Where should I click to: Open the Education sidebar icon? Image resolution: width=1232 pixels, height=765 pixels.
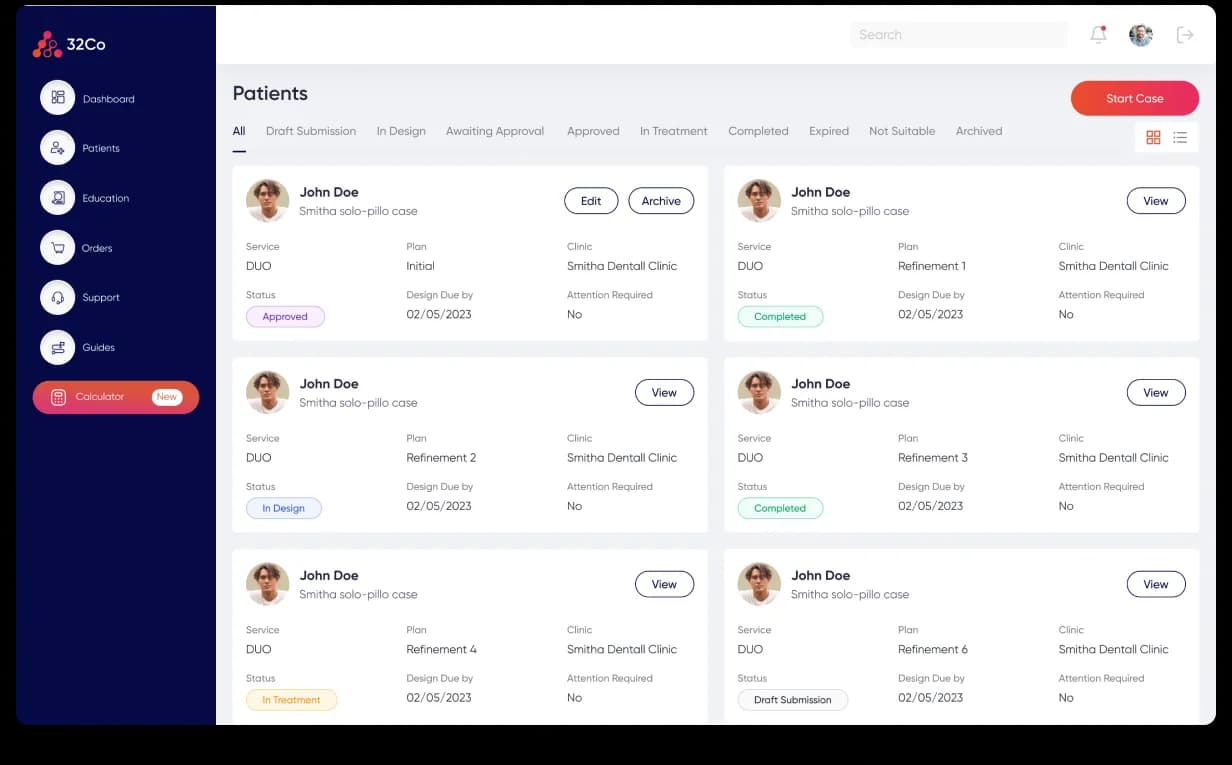click(58, 198)
